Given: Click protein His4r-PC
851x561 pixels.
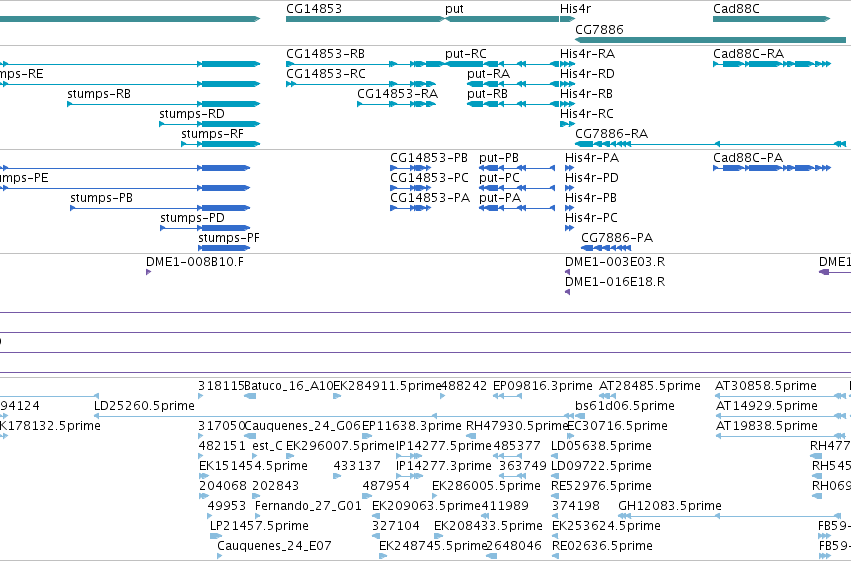Looking at the screenshot, I should coord(569,228).
